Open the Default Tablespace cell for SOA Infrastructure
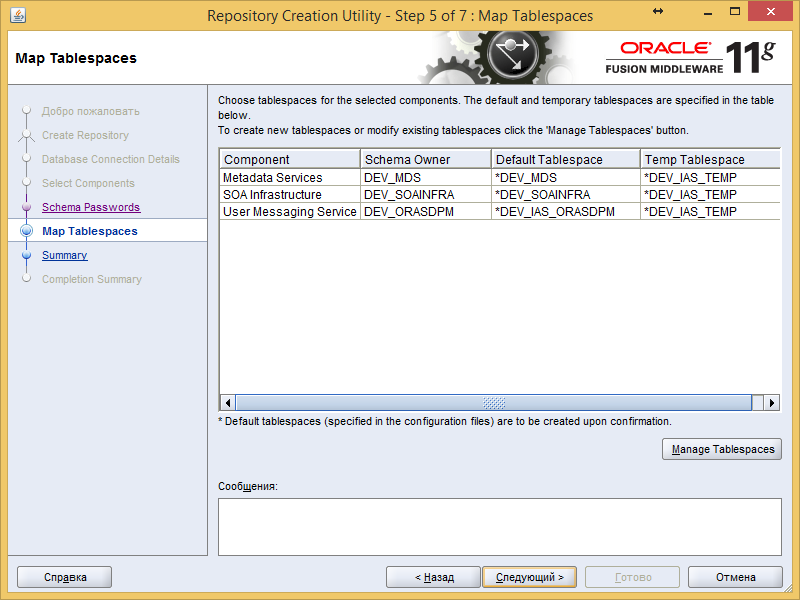This screenshot has width=800, height=600. pos(561,194)
